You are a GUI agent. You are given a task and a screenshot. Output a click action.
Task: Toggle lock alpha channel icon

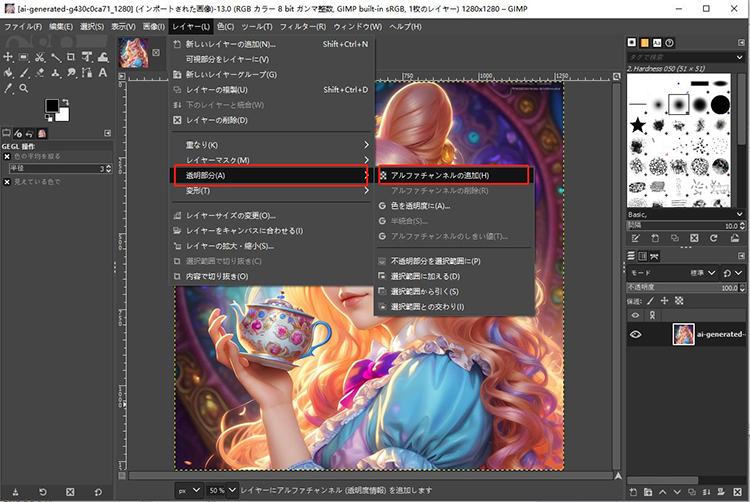pos(679,301)
